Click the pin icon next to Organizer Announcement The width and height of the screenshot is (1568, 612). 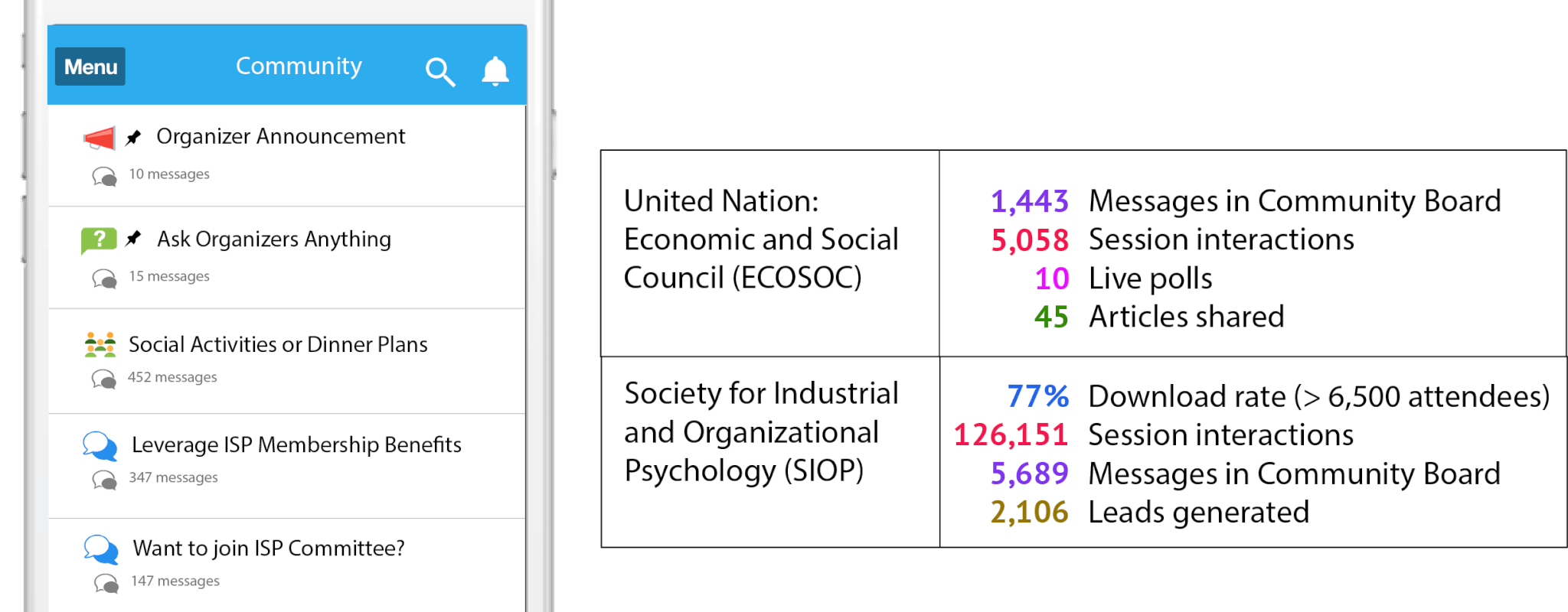coord(134,138)
